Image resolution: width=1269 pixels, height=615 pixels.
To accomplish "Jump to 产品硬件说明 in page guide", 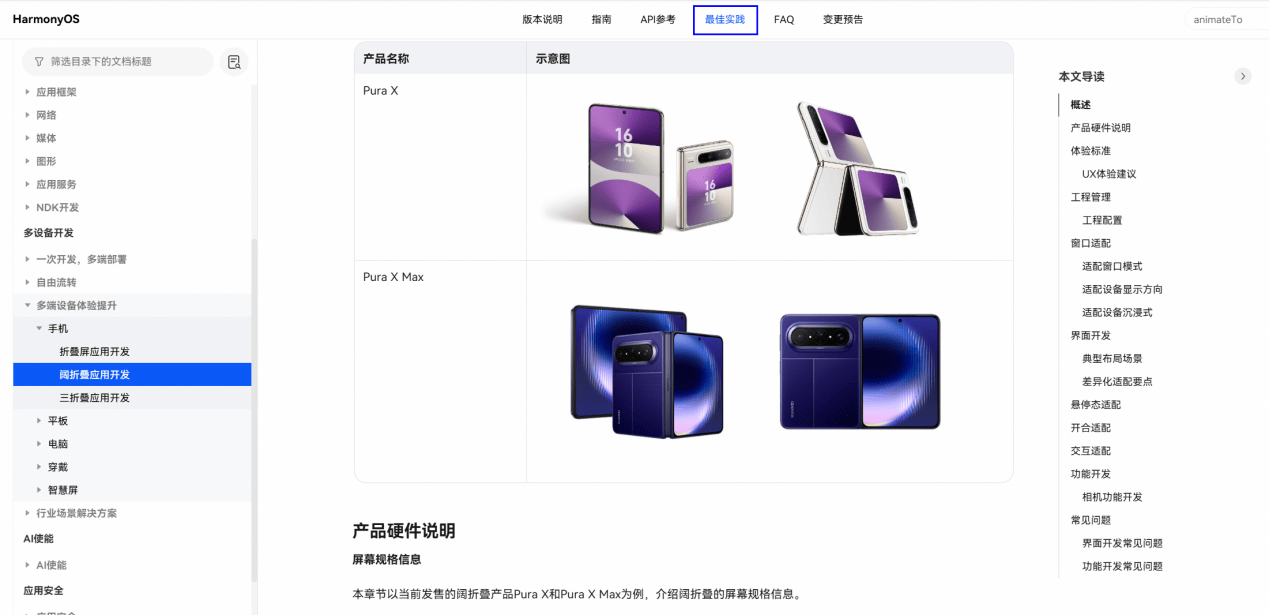I will pos(1100,128).
